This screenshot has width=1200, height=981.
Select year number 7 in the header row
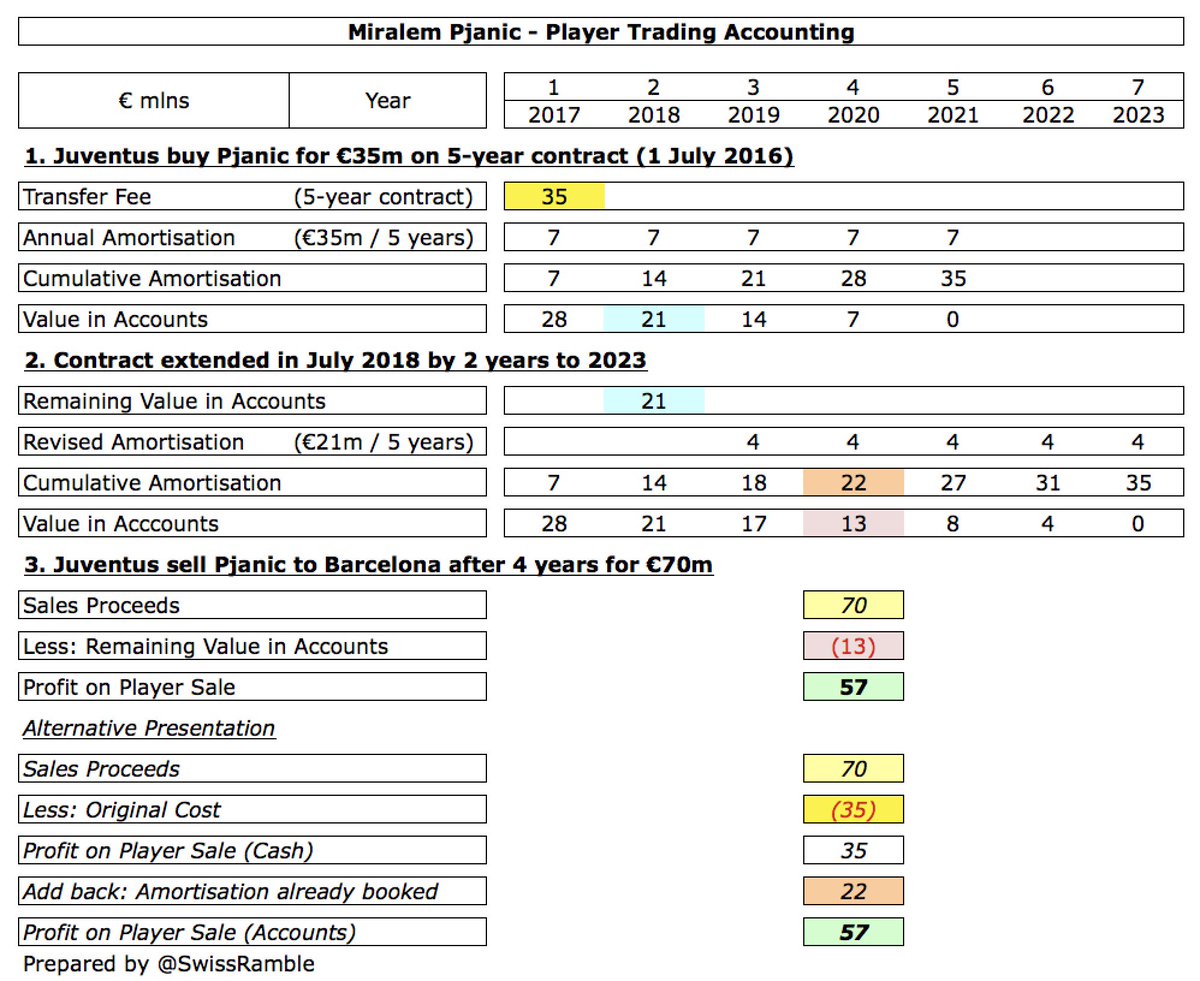[1139, 87]
